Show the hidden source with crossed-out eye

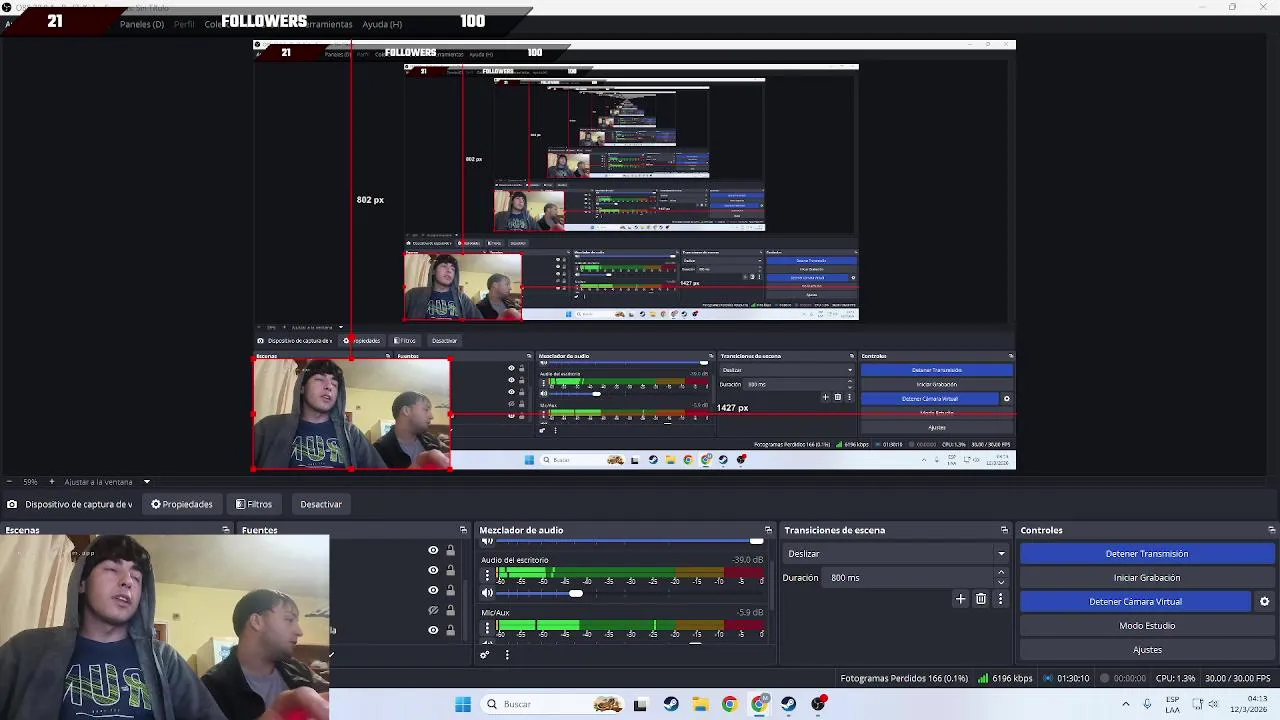(x=433, y=610)
